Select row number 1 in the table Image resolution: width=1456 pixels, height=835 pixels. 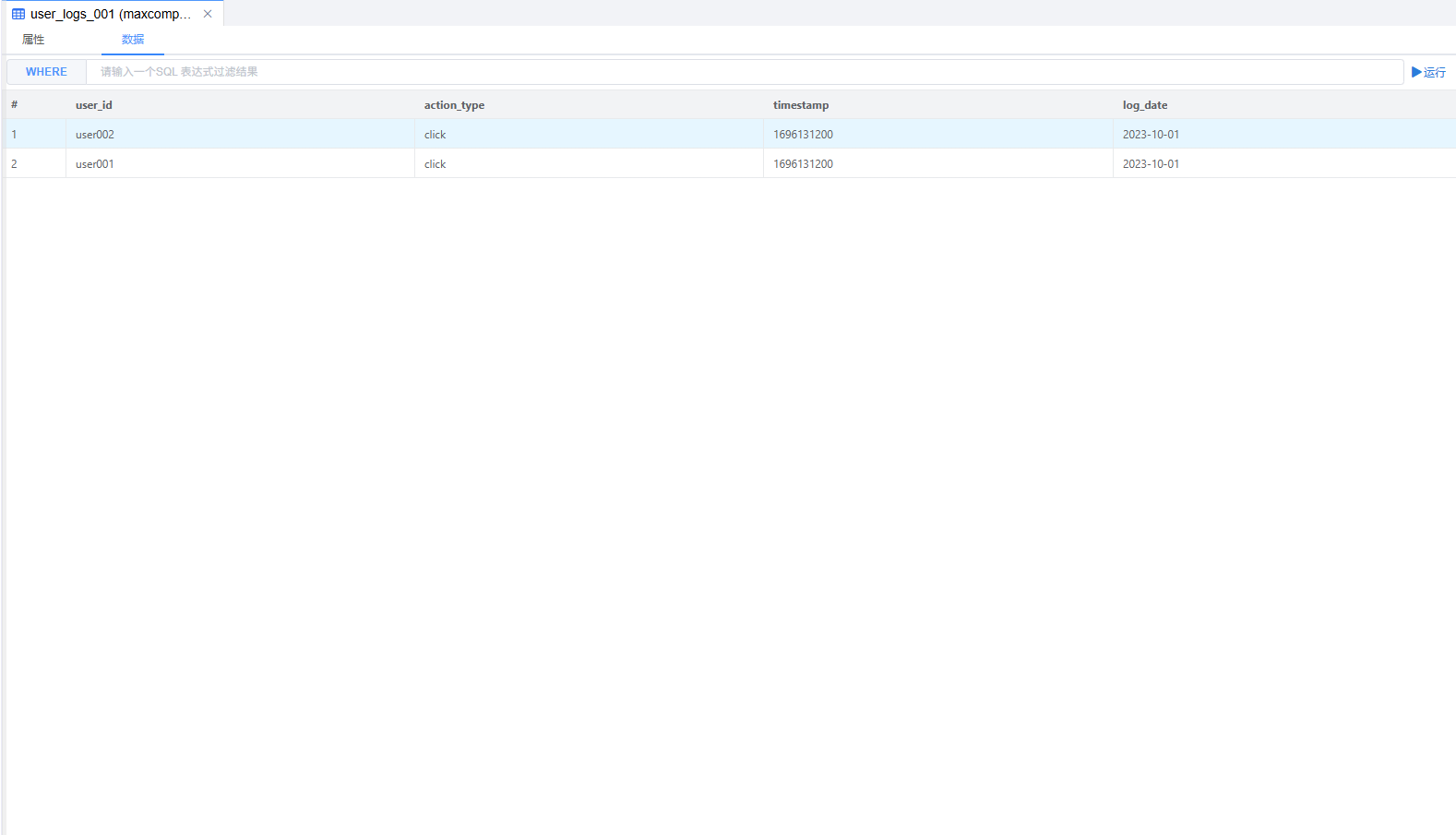[15, 135]
